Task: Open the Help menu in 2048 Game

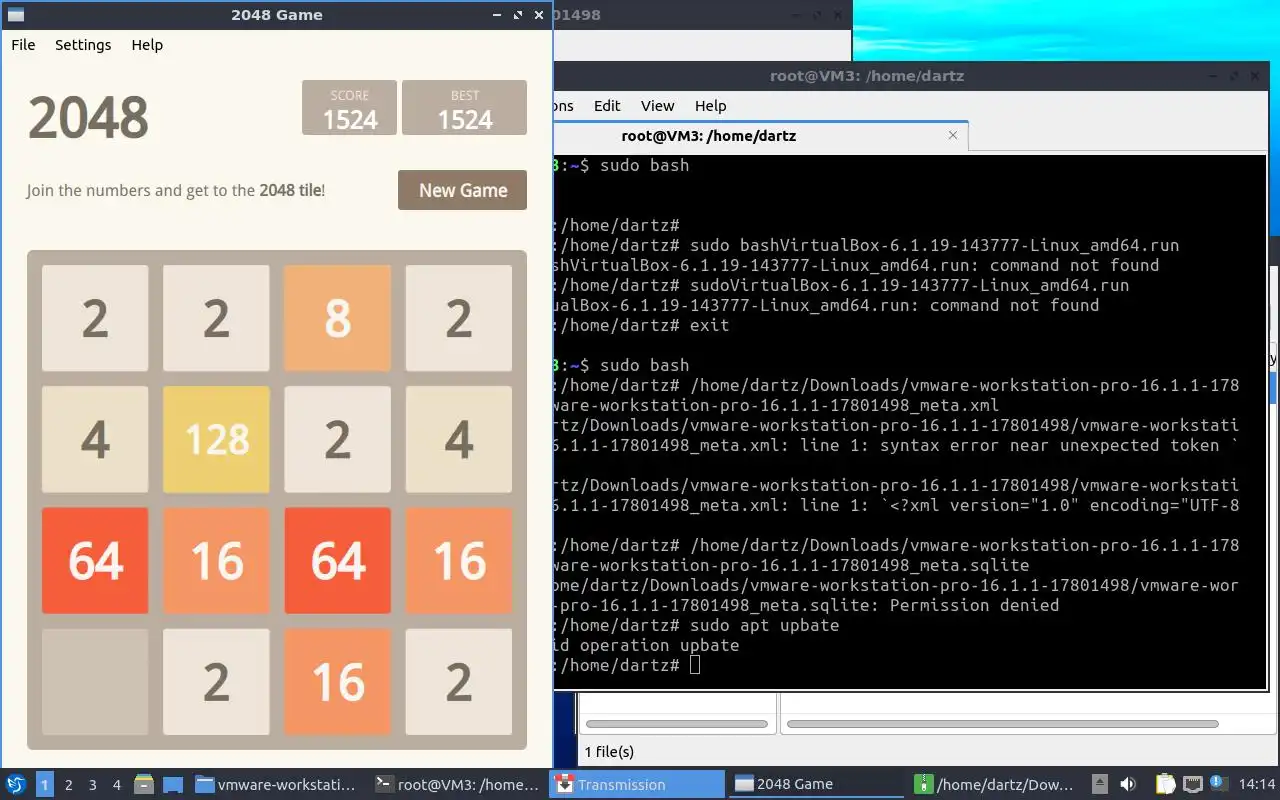Action: click(x=147, y=45)
